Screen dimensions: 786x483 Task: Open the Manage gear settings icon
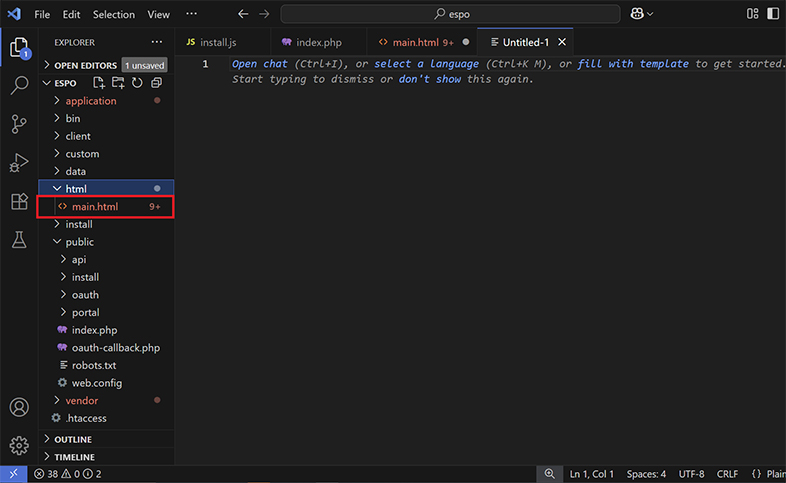click(19, 446)
